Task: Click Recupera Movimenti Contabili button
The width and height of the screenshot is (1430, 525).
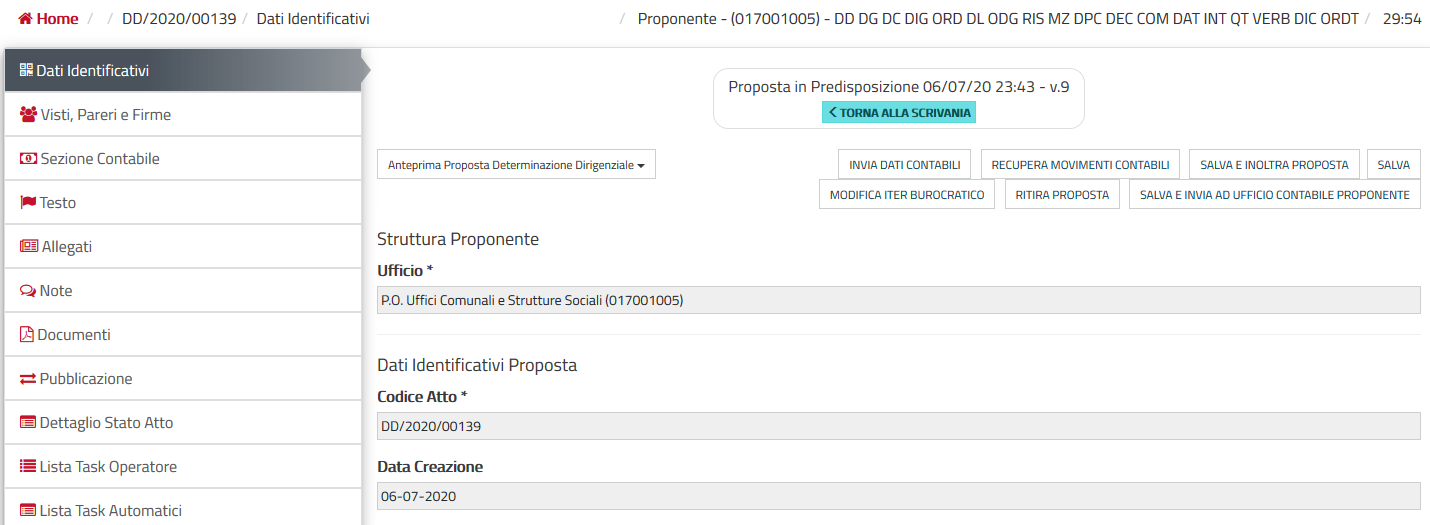Action: 1080,165
